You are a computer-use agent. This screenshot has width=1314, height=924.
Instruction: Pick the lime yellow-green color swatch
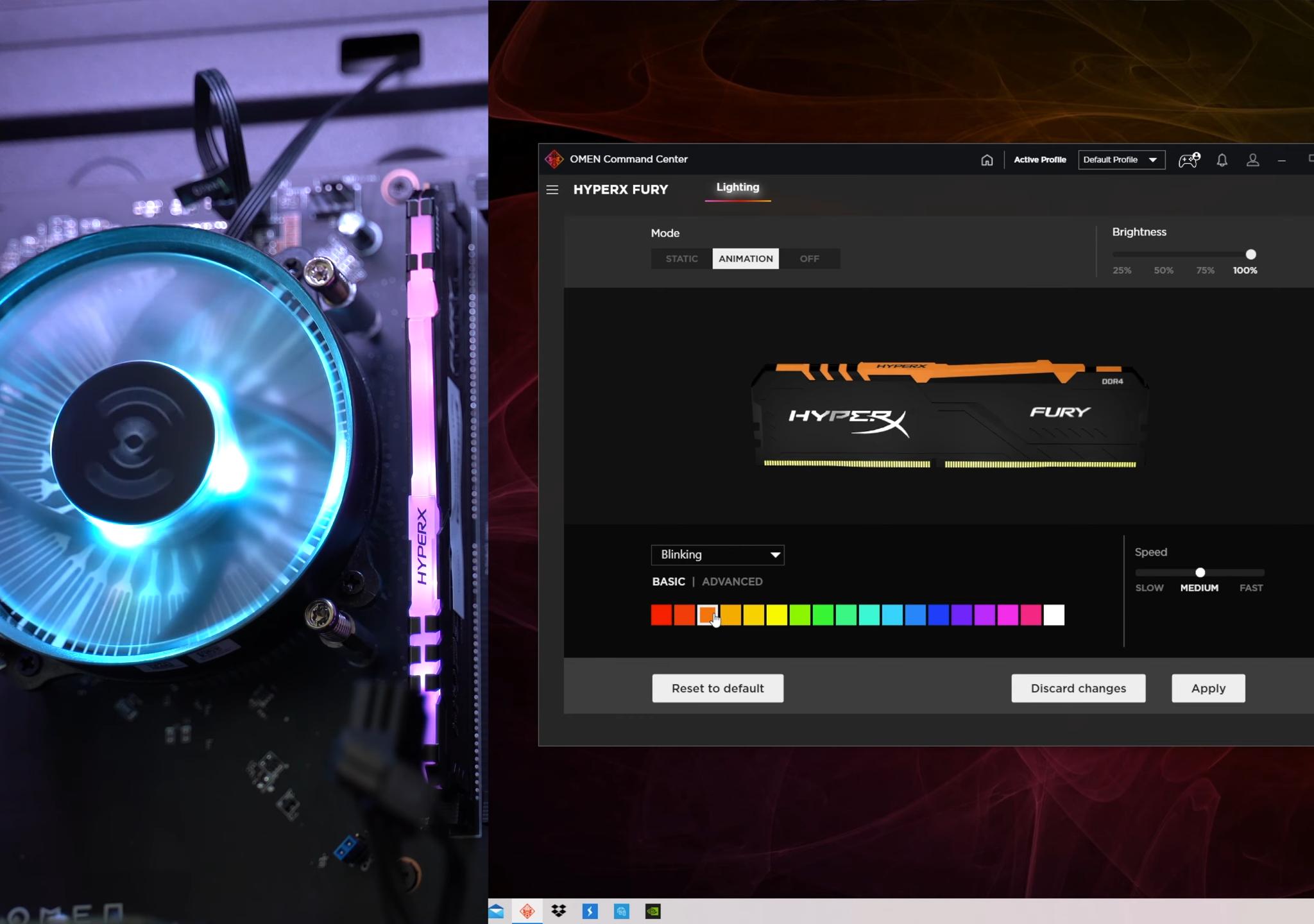point(800,615)
